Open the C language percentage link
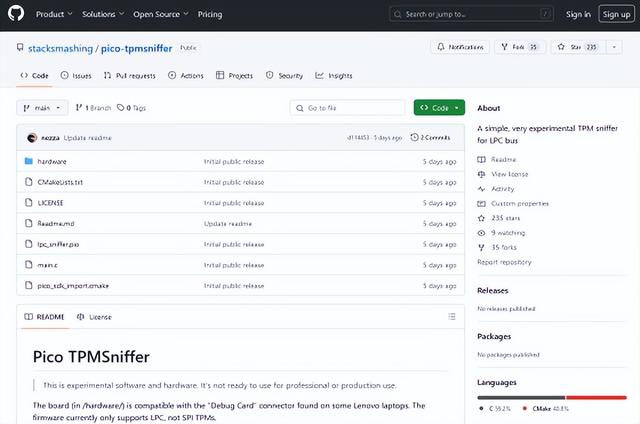The image size is (640, 424). [495, 408]
